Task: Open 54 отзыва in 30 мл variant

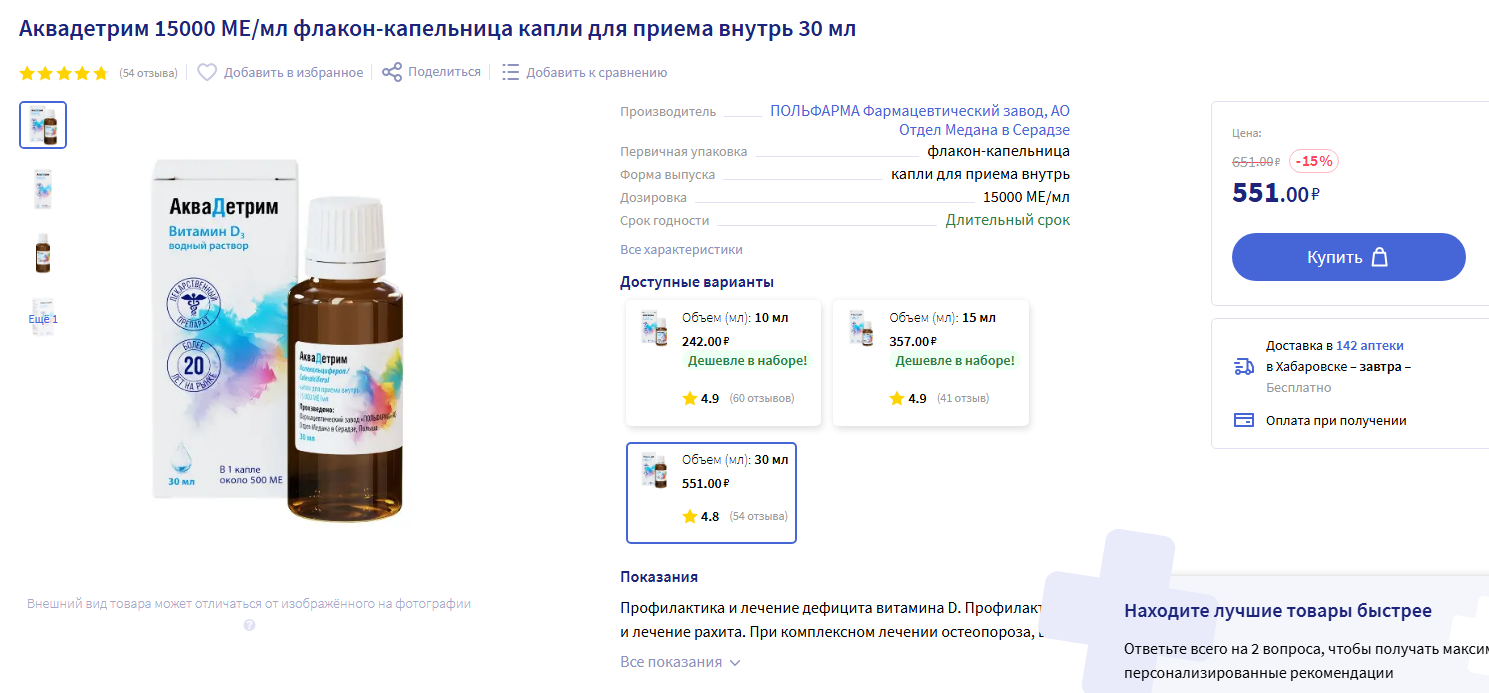Action: point(758,517)
